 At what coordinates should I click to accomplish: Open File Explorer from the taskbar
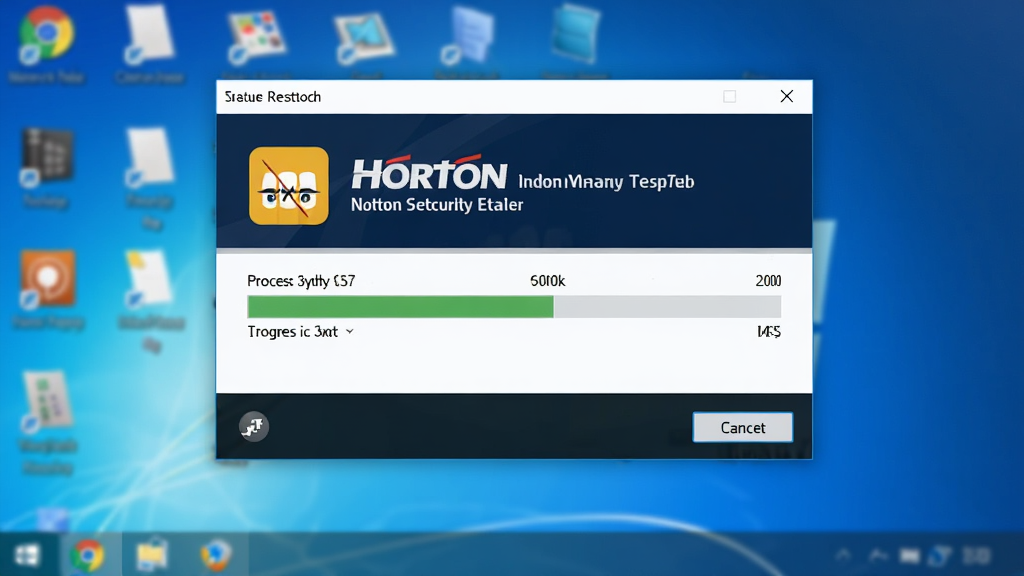click(x=152, y=554)
